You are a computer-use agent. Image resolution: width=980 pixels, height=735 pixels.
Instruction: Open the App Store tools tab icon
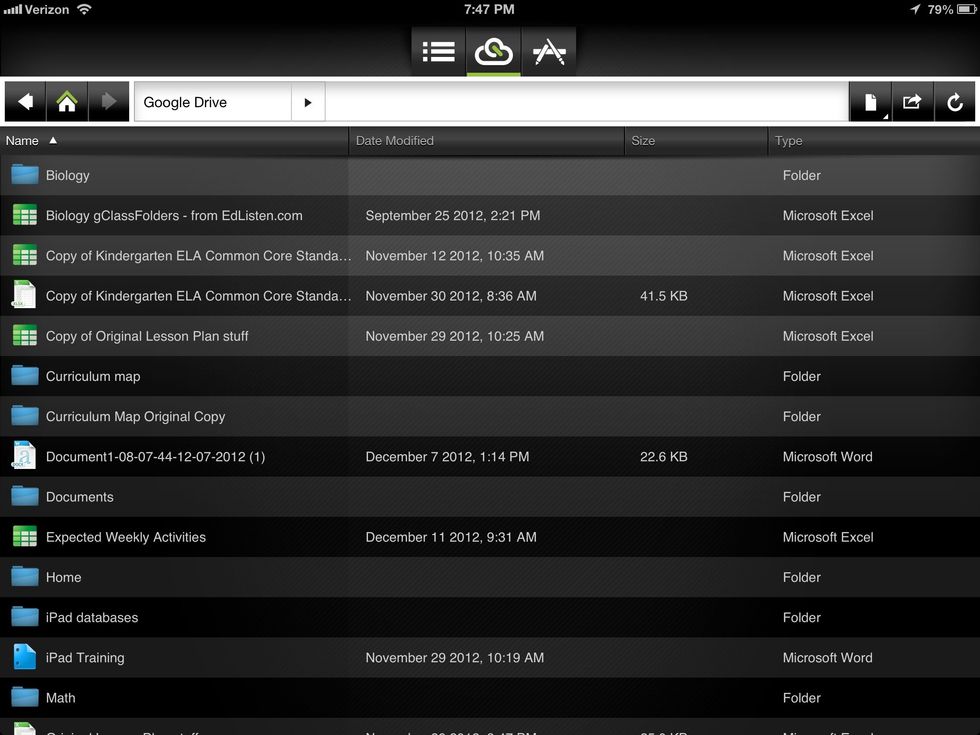pos(549,52)
